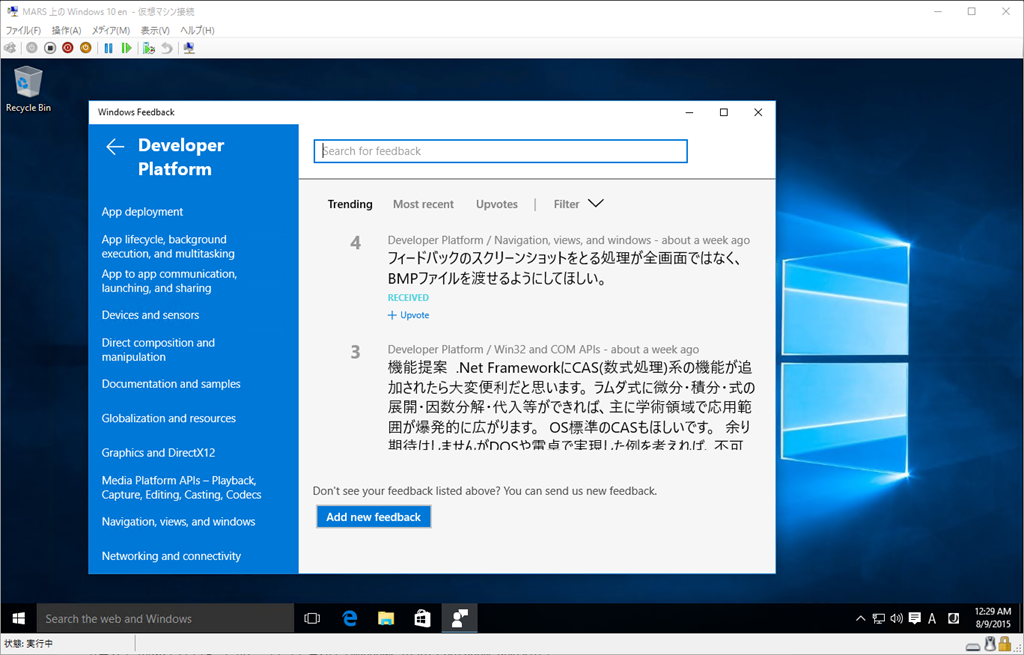The image size is (1024, 655).
Task: Click the green Reset toolbar icon
Action: [x=126, y=48]
